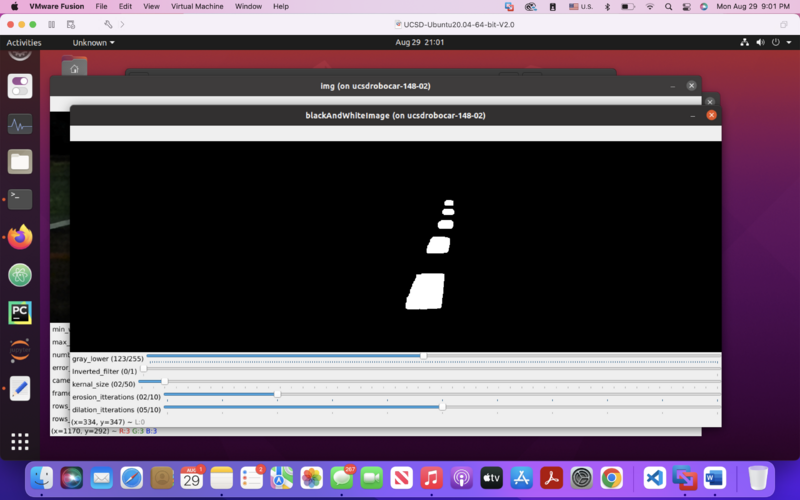Open Jupyter from the Ubuntu dock
This screenshot has width=800, height=500.
(x=20, y=351)
